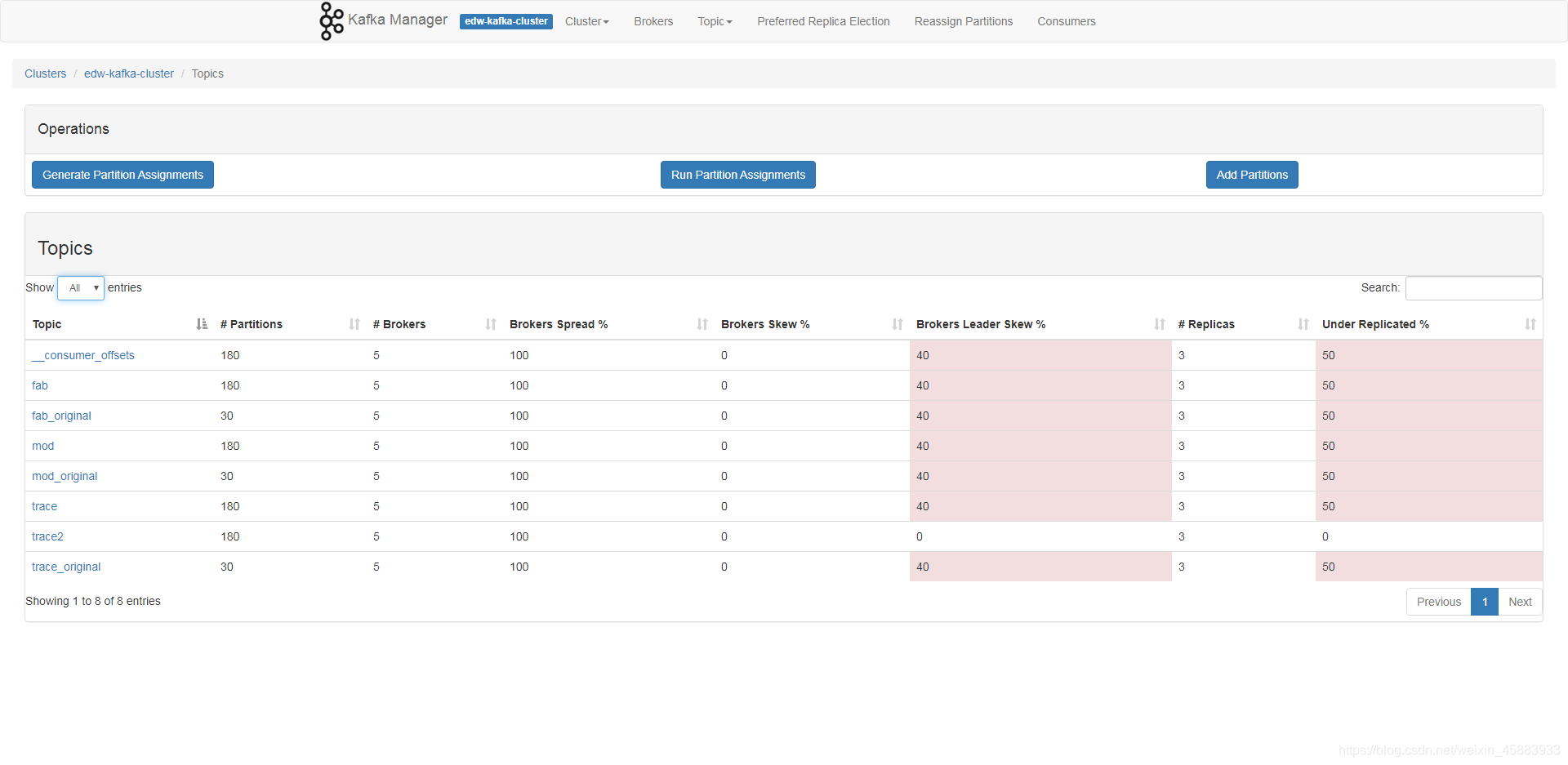The width and height of the screenshot is (1568, 765).
Task: Click Generate Partition Assignments button
Action: (122, 175)
